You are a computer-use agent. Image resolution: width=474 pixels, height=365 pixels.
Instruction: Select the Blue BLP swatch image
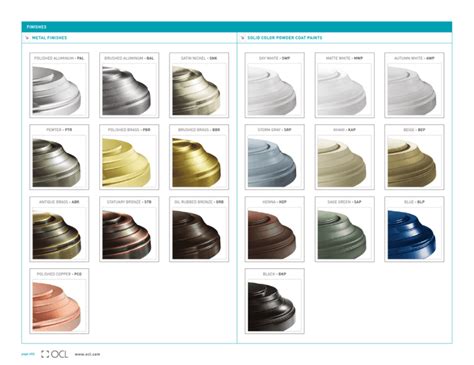[x=412, y=235]
